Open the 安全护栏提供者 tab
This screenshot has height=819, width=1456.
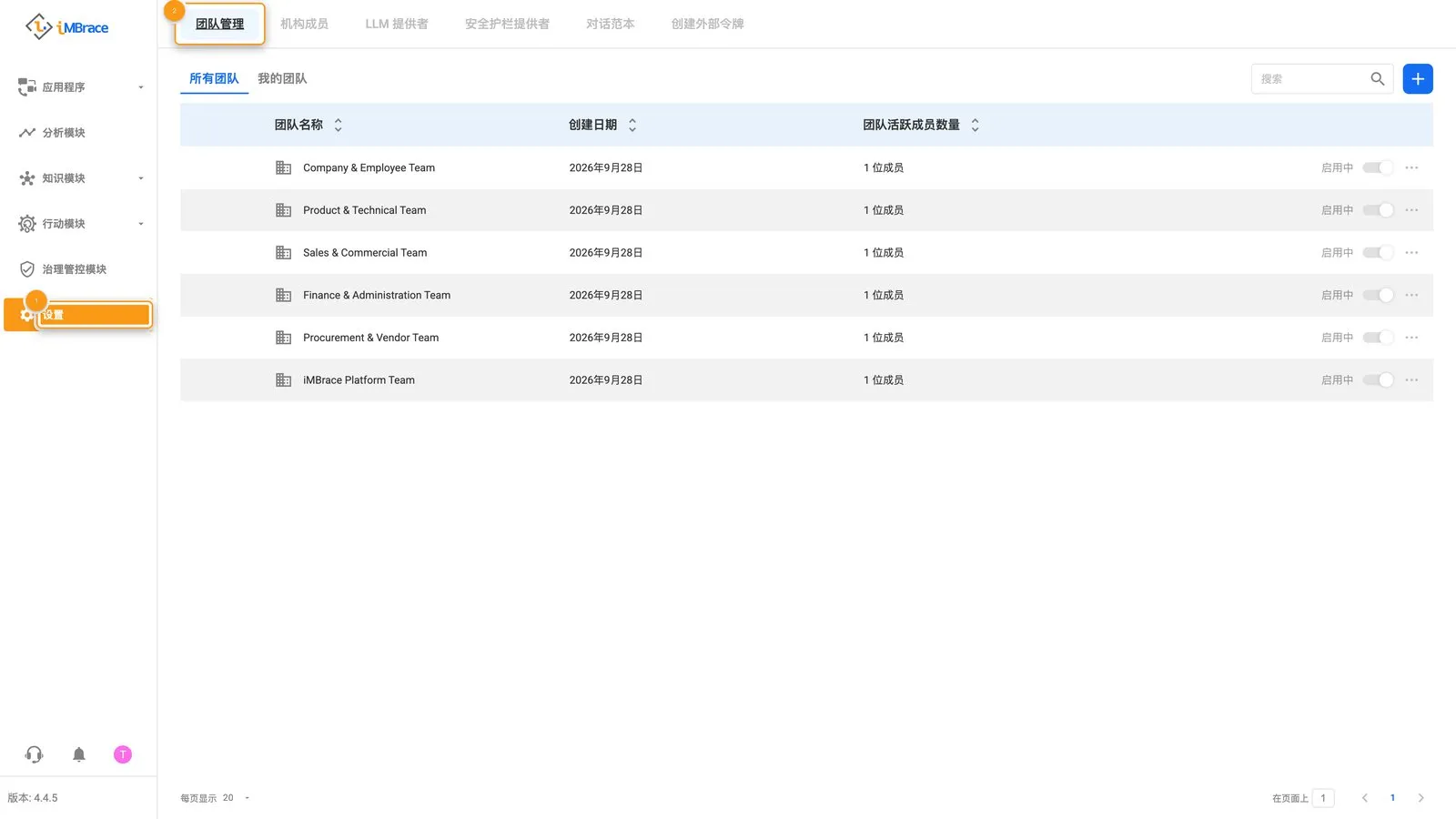[507, 24]
